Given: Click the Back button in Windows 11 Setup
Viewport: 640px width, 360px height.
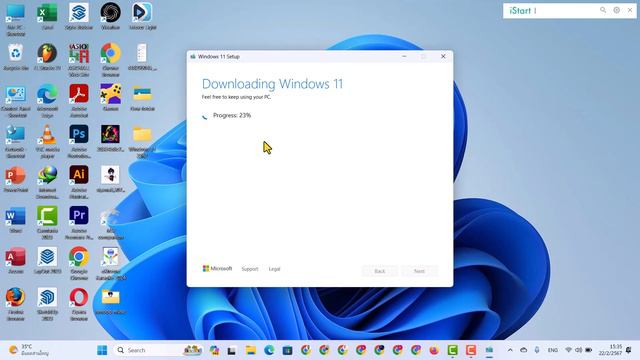Looking at the screenshot, I should [380, 271].
